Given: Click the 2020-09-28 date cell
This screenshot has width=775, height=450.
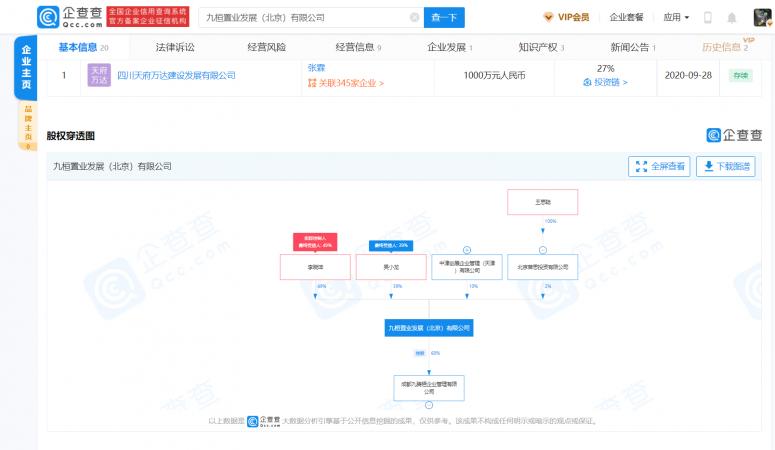Looking at the screenshot, I should (688, 76).
